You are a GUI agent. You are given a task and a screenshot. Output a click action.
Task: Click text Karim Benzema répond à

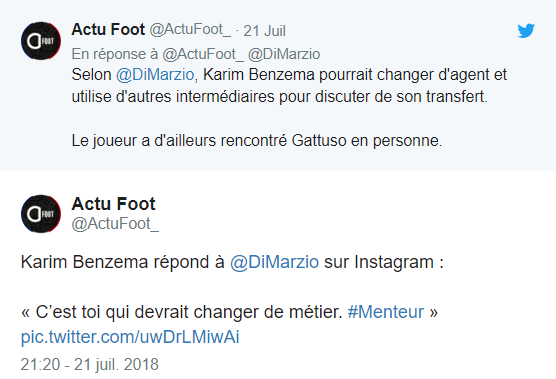[123, 262]
